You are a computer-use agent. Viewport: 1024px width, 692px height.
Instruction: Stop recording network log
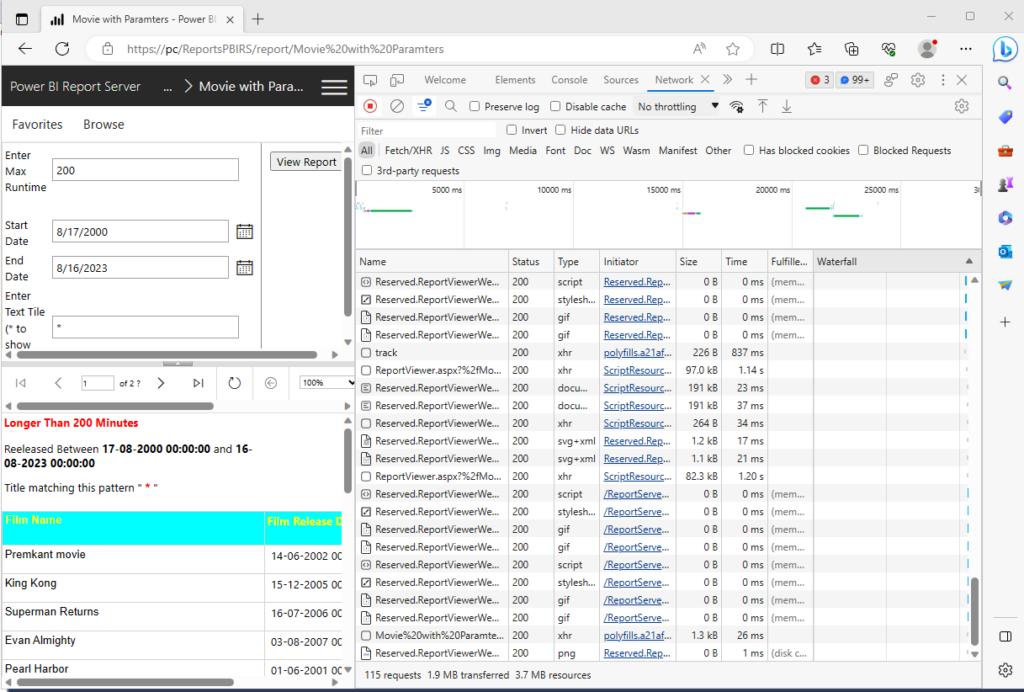click(370, 106)
